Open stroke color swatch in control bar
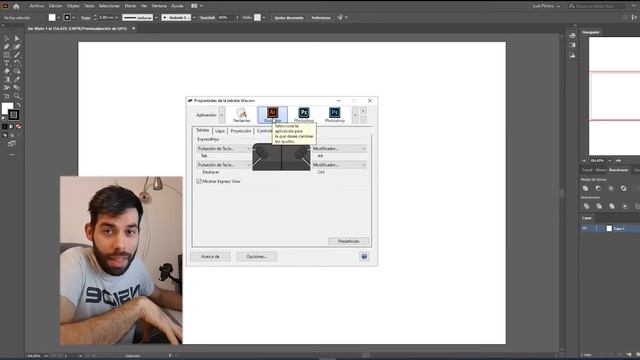Screen dimensions: 640x360 [x=67, y=18]
